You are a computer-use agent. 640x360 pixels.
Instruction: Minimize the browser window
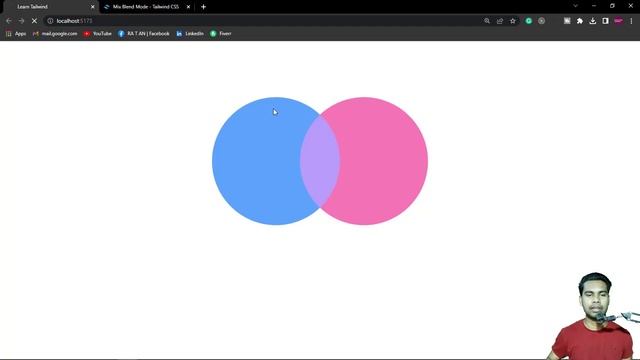pyautogui.click(x=594, y=6)
